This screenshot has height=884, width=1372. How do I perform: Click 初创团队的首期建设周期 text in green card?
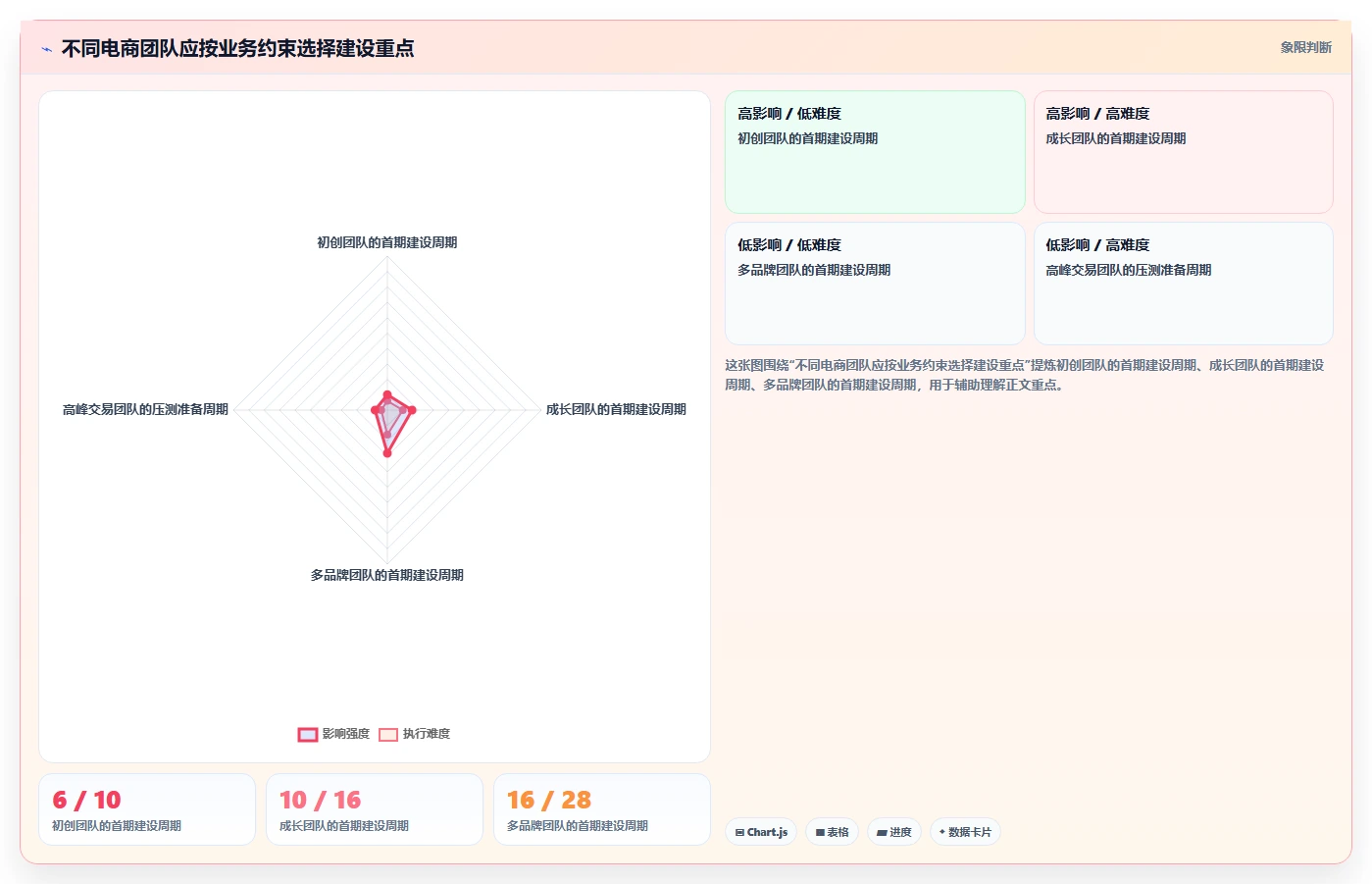click(807, 138)
